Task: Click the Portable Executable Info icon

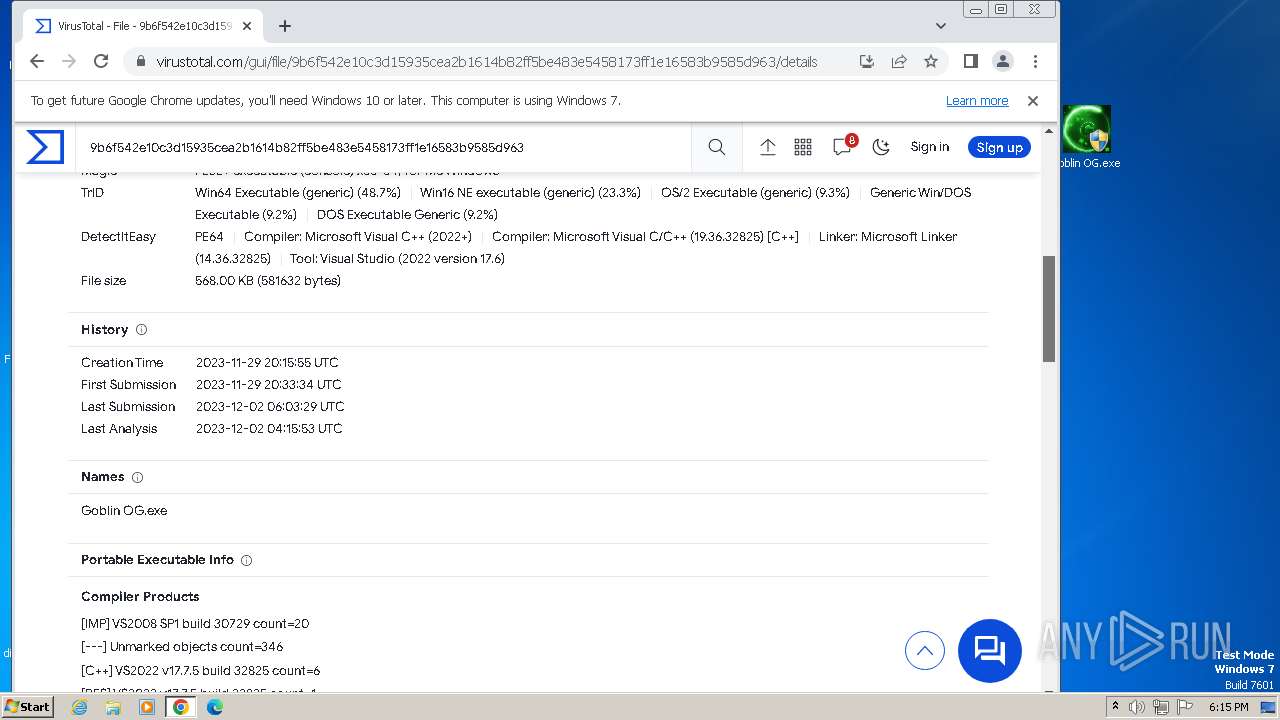Action: (246, 560)
